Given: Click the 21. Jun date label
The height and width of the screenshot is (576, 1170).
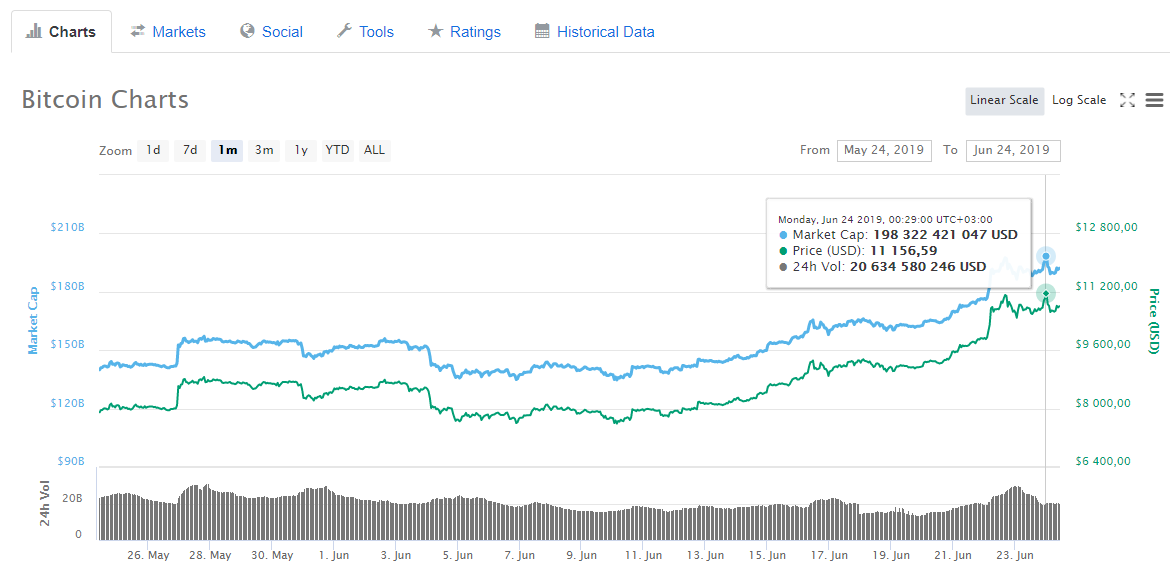Looking at the screenshot, I should coord(953,556).
